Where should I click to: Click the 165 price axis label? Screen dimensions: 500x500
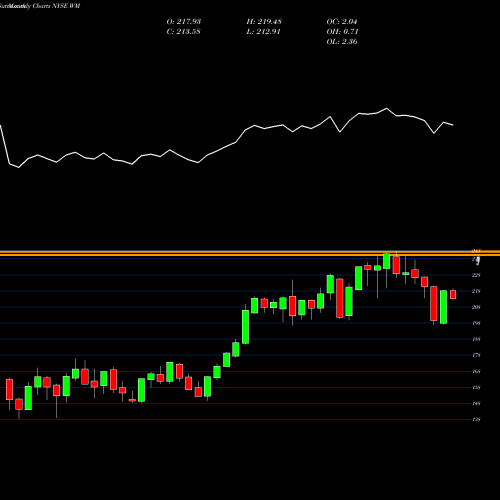click(x=476, y=371)
